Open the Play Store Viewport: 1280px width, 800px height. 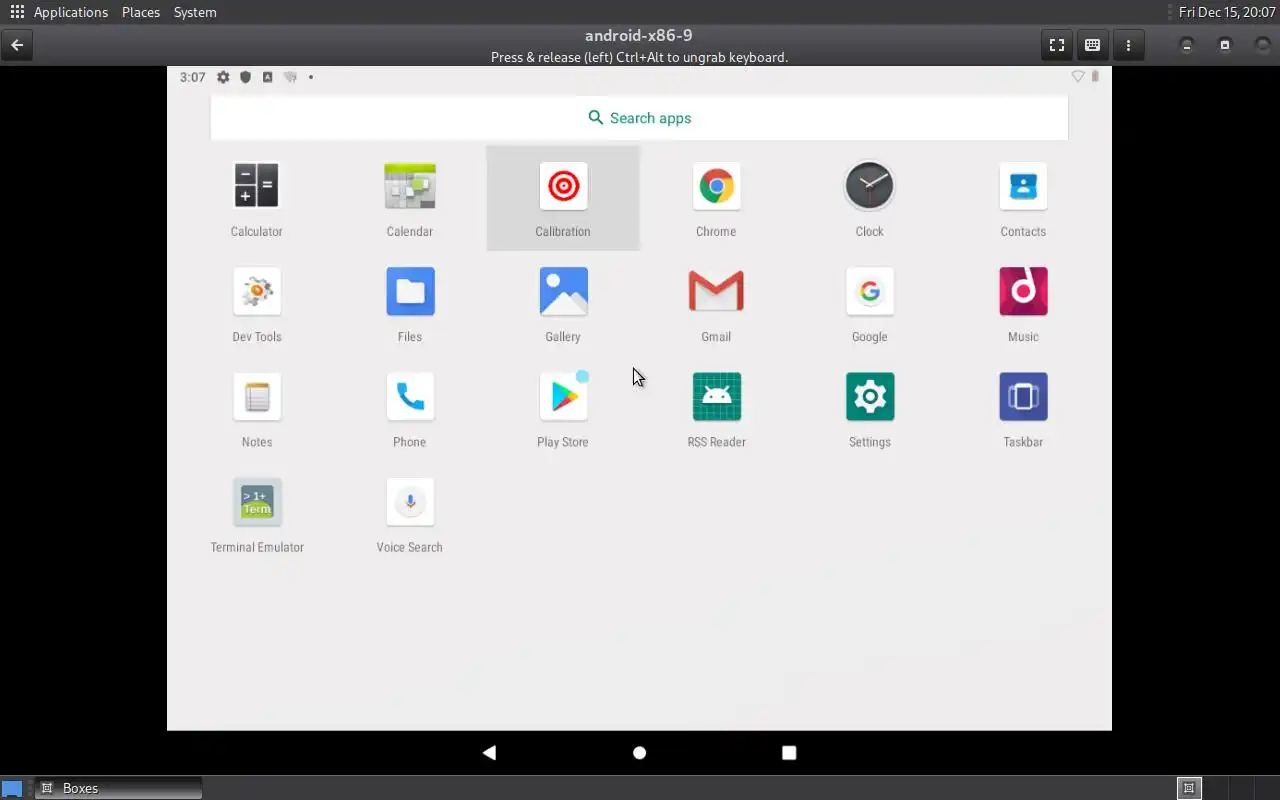coord(563,409)
